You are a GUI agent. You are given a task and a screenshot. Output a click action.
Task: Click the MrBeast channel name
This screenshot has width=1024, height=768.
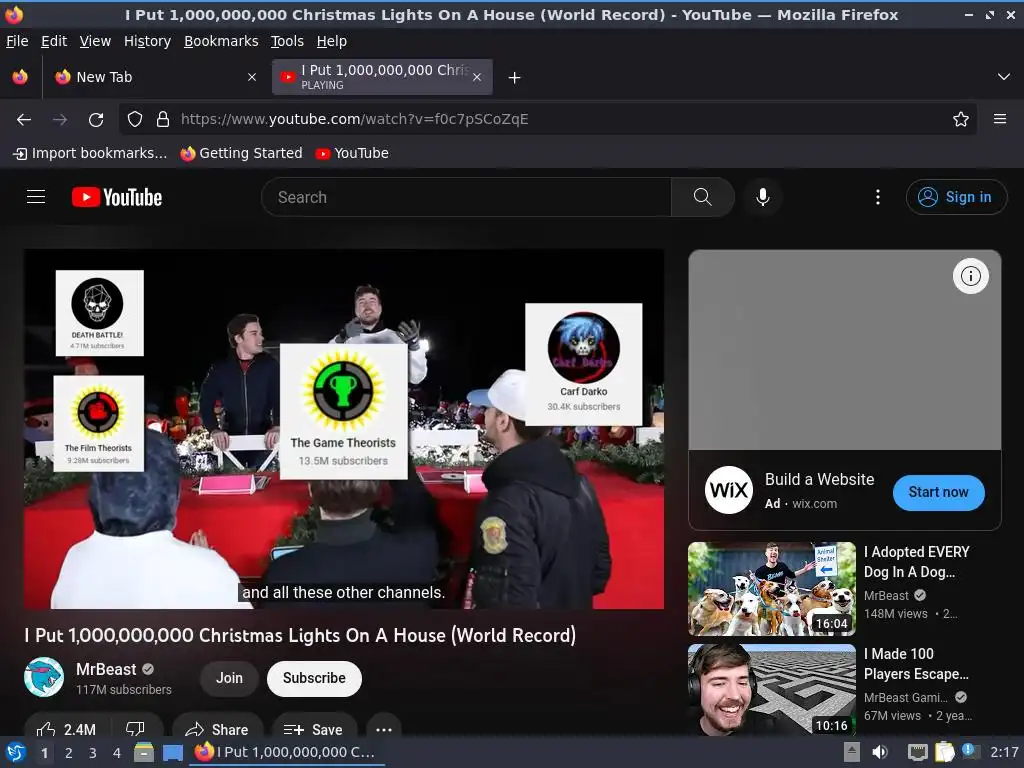(106, 669)
